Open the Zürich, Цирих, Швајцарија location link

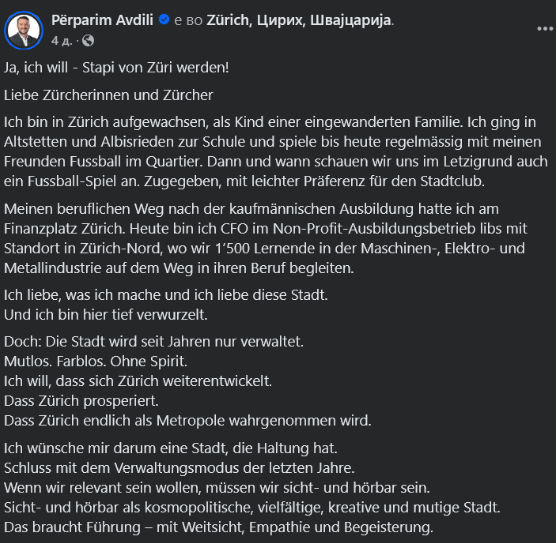[299, 20]
